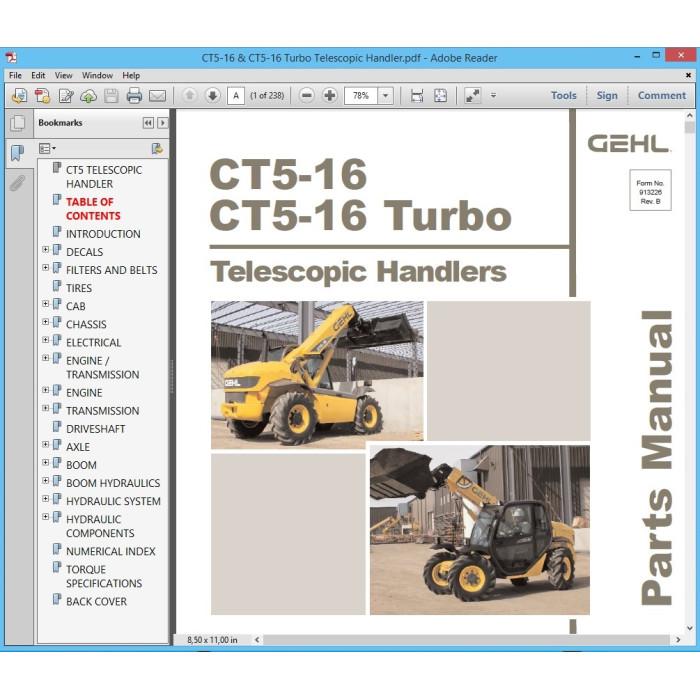
Task: Jump to NUMERICAL INDEX bookmark
Action: [x=111, y=551]
